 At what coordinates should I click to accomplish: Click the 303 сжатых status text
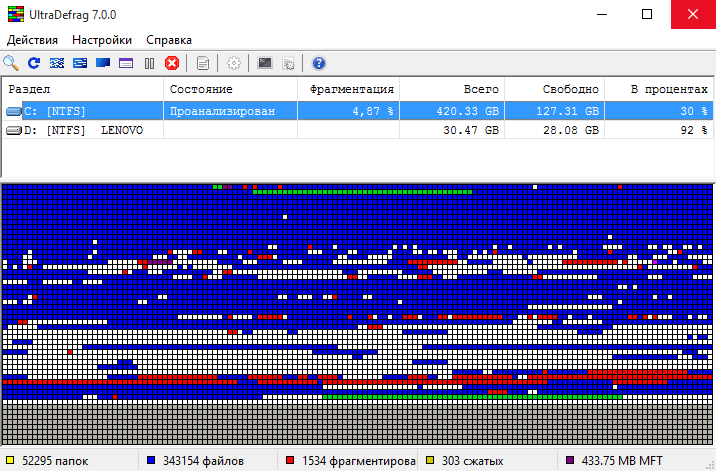pyautogui.click(x=472, y=461)
